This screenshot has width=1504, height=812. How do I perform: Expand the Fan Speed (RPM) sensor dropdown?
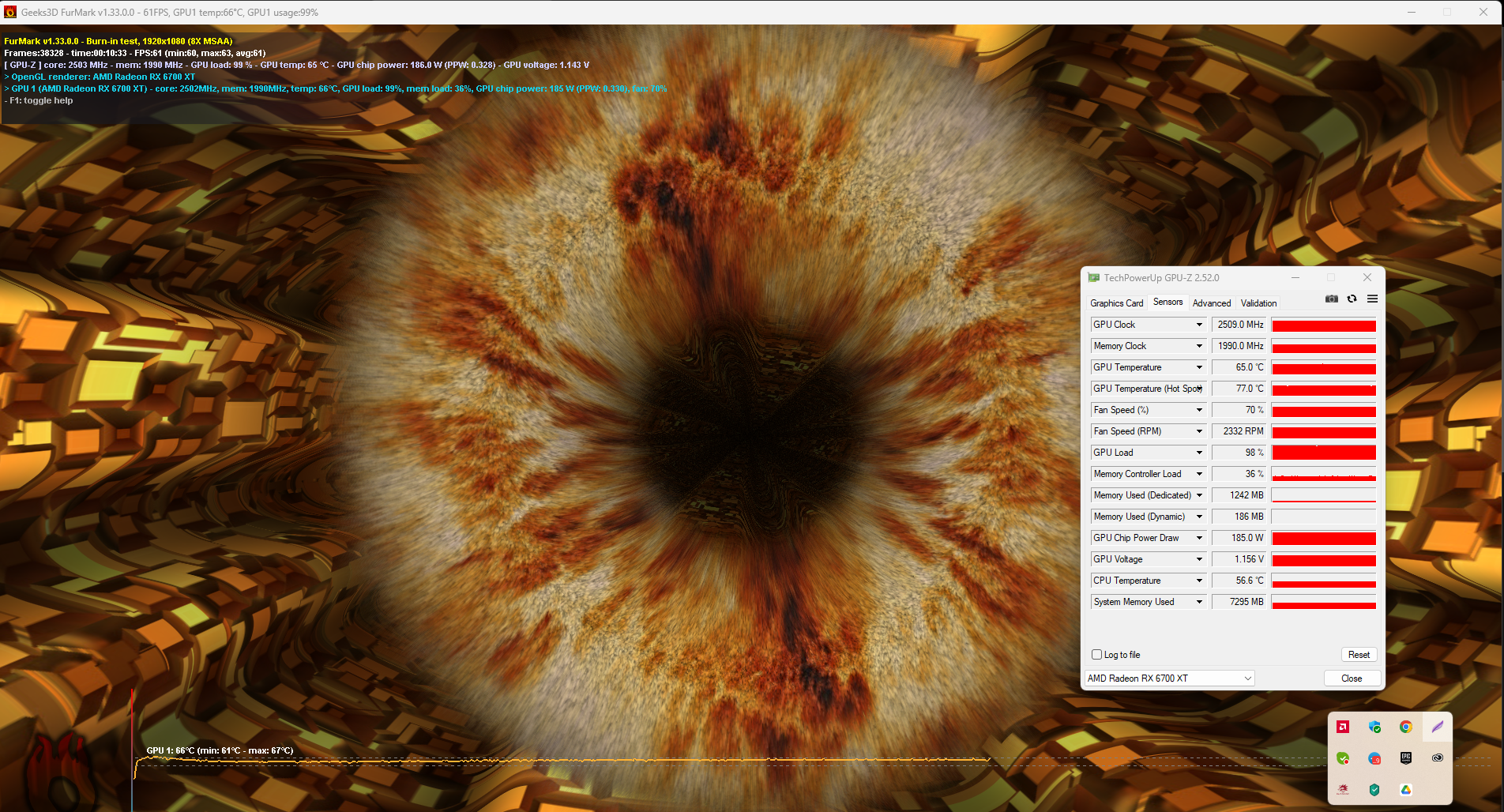[x=1199, y=431]
